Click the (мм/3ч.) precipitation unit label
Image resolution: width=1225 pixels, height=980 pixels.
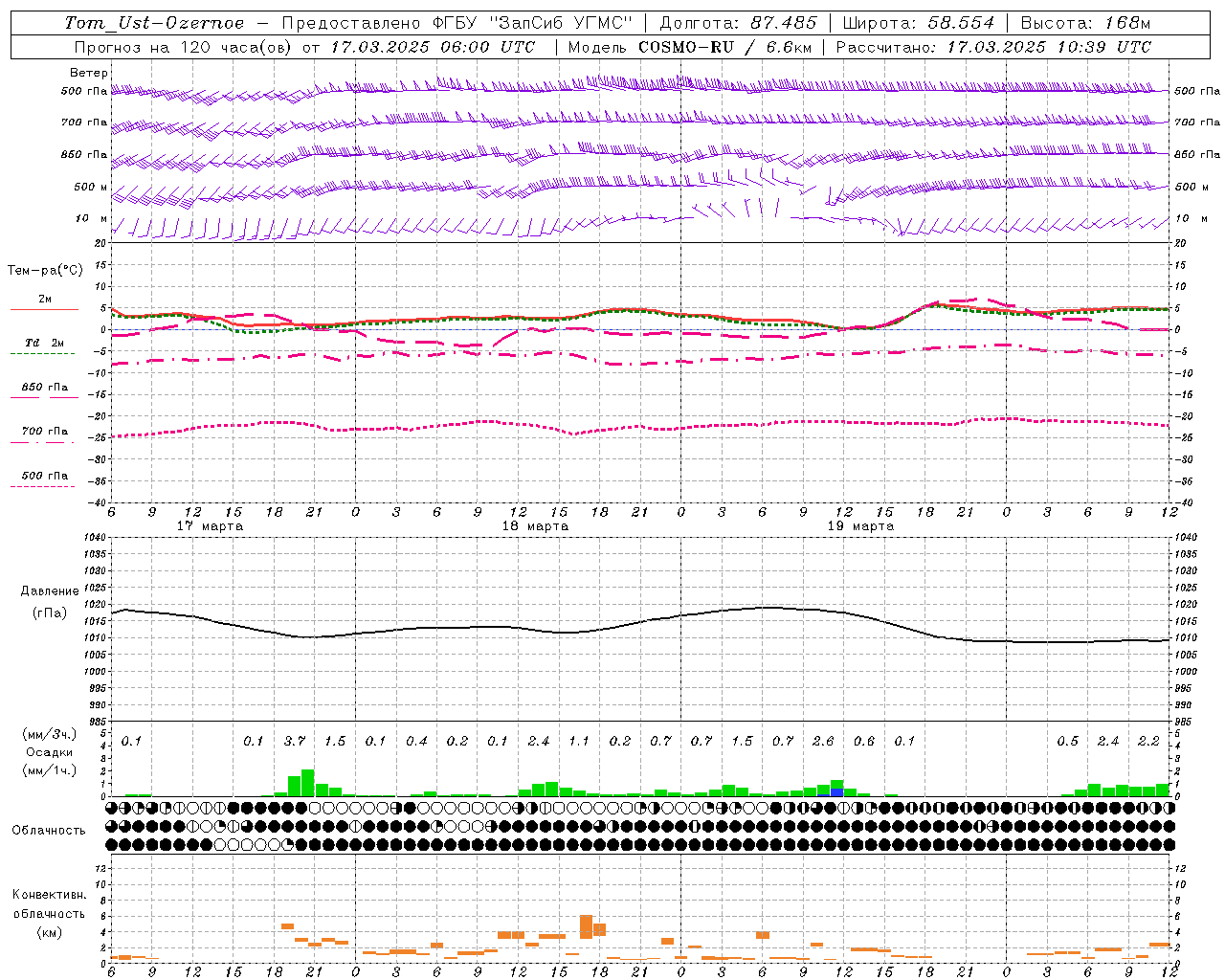click(x=50, y=734)
